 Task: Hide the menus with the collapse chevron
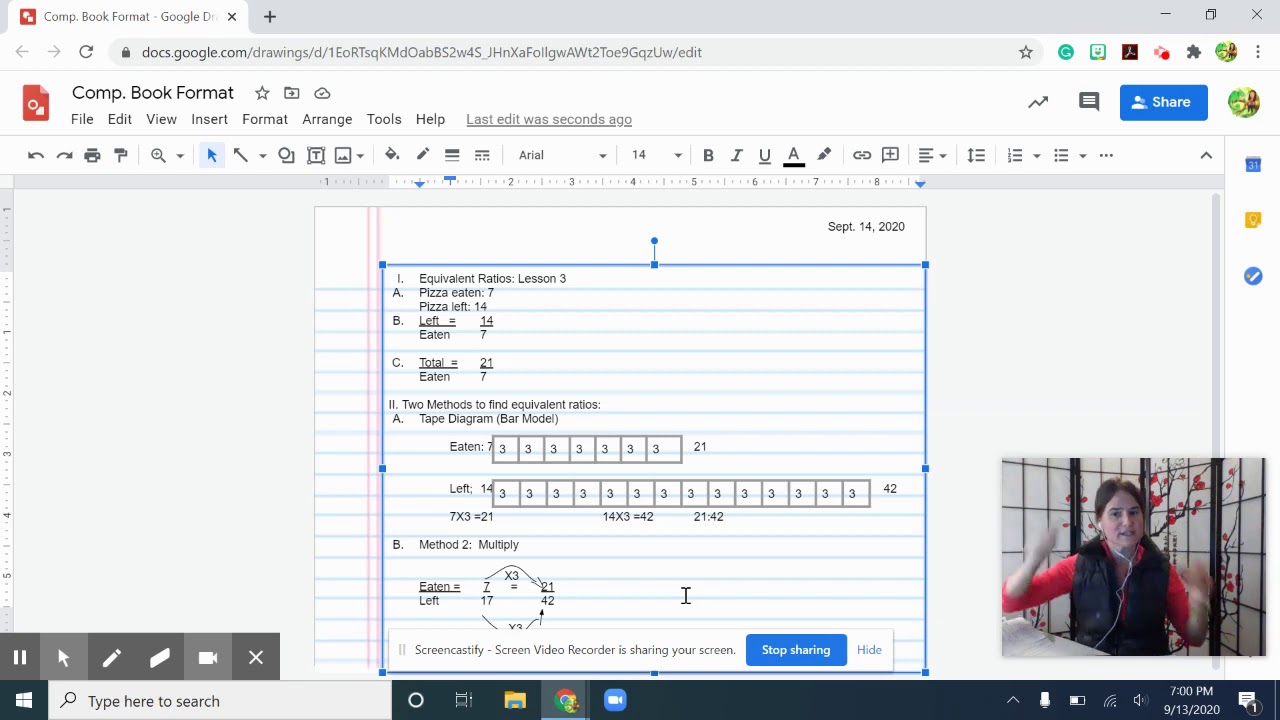(x=1206, y=155)
